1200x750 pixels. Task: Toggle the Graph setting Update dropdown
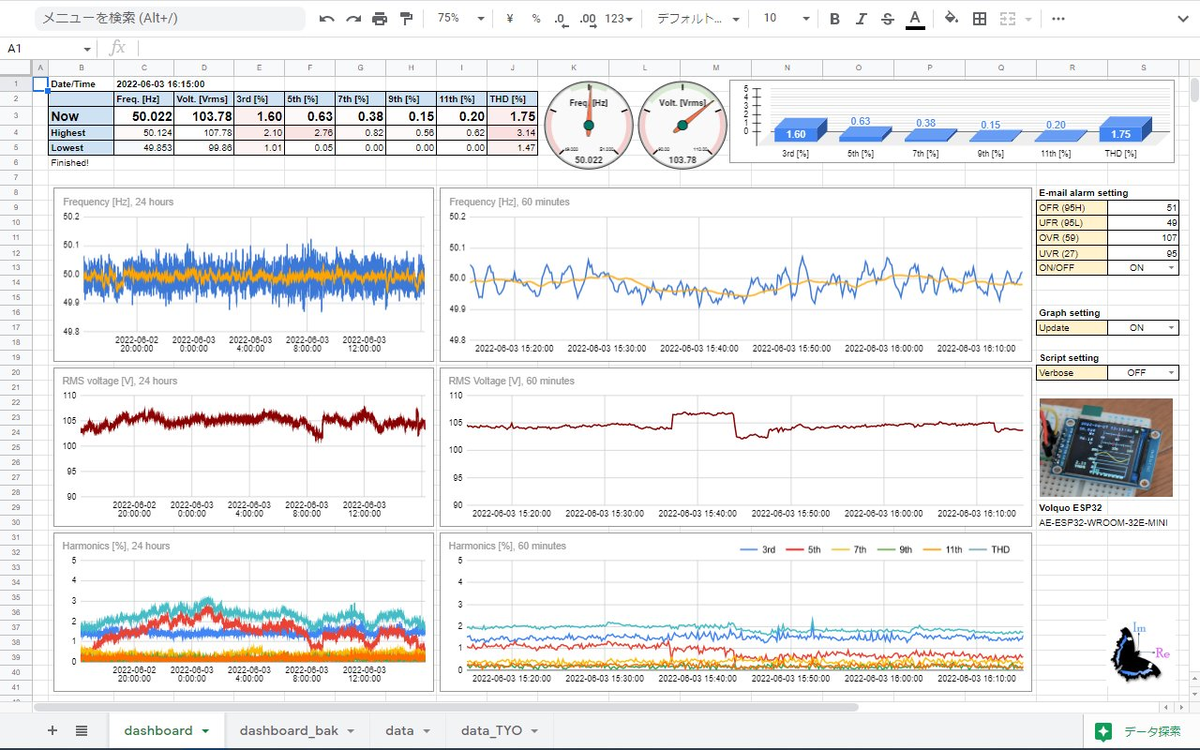pos(1143,328)
